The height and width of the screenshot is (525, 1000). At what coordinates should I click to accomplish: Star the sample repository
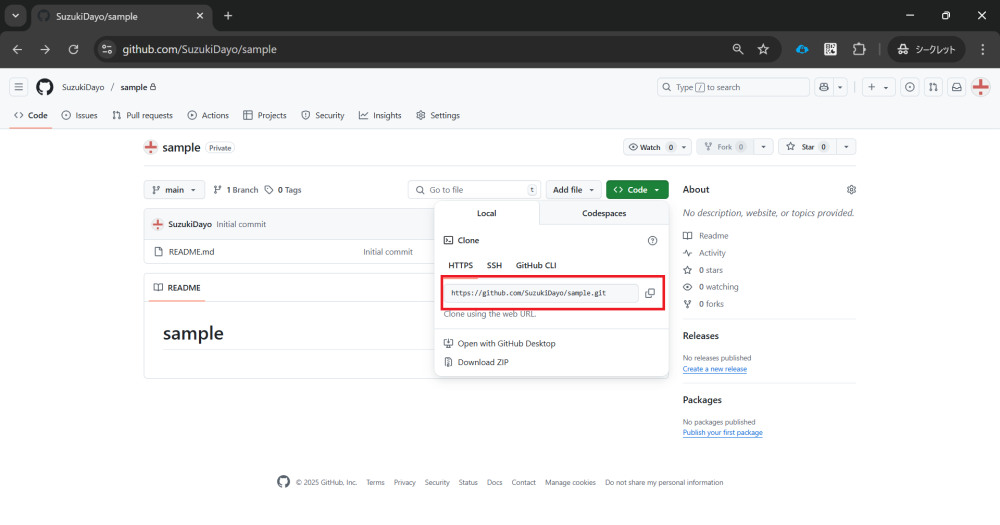click(807, 147)
